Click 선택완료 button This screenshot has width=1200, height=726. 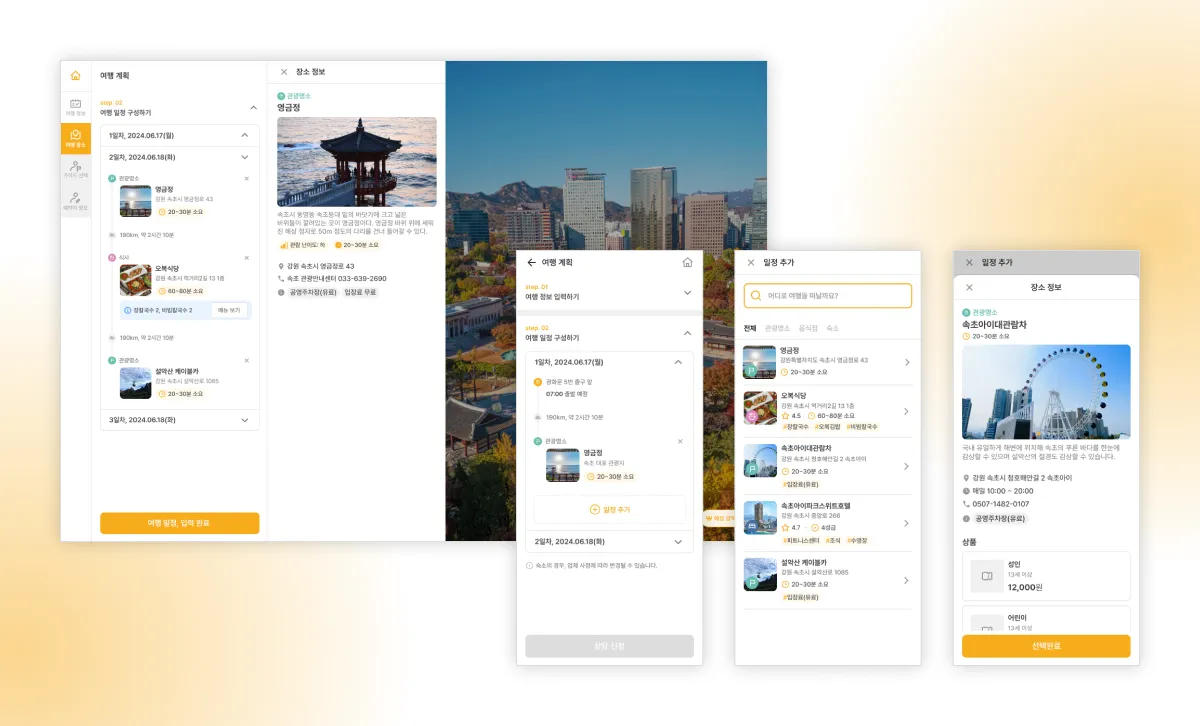(1046, 646)
